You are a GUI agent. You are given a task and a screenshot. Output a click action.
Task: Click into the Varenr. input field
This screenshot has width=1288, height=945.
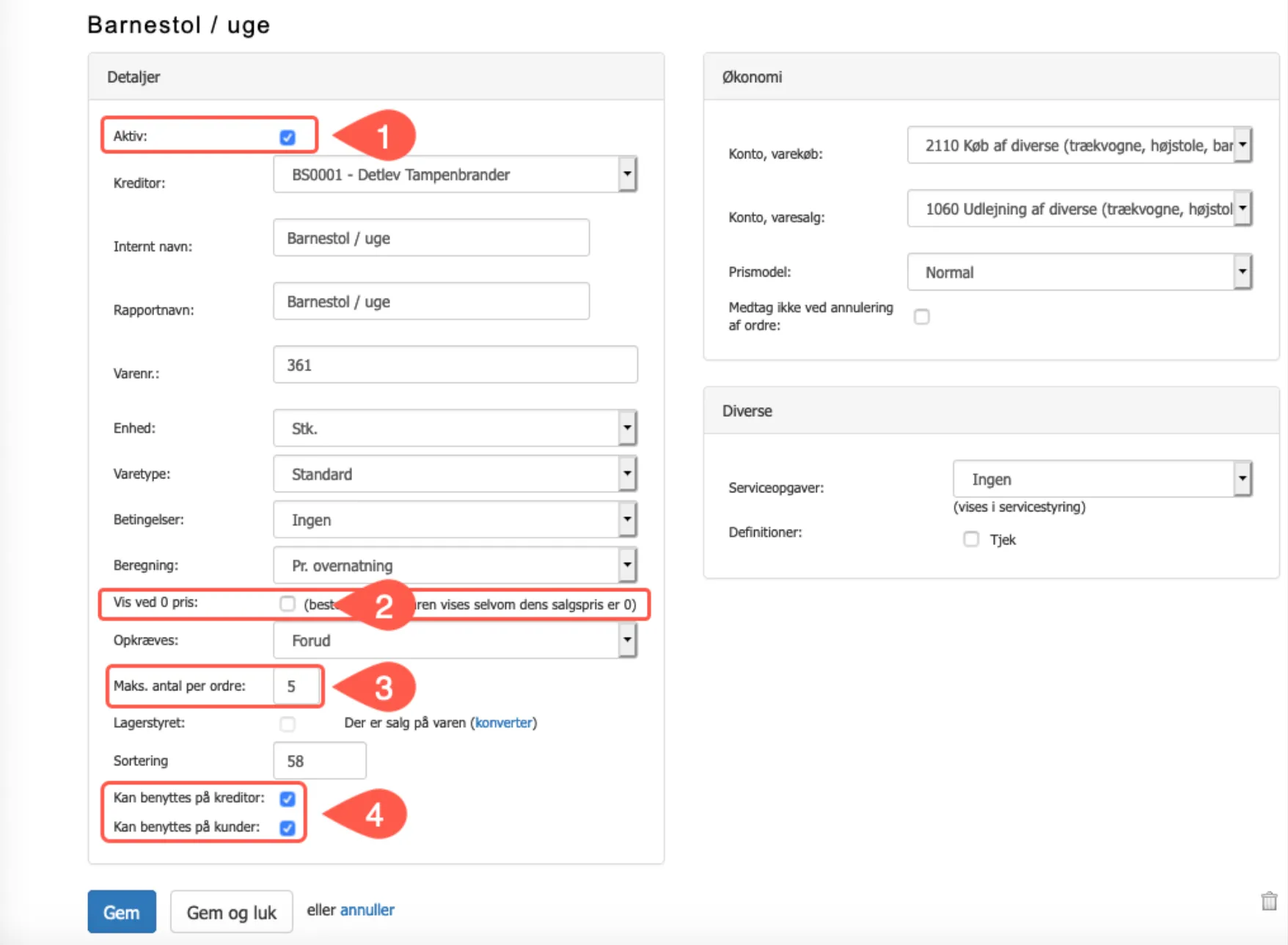pos(455,365)
